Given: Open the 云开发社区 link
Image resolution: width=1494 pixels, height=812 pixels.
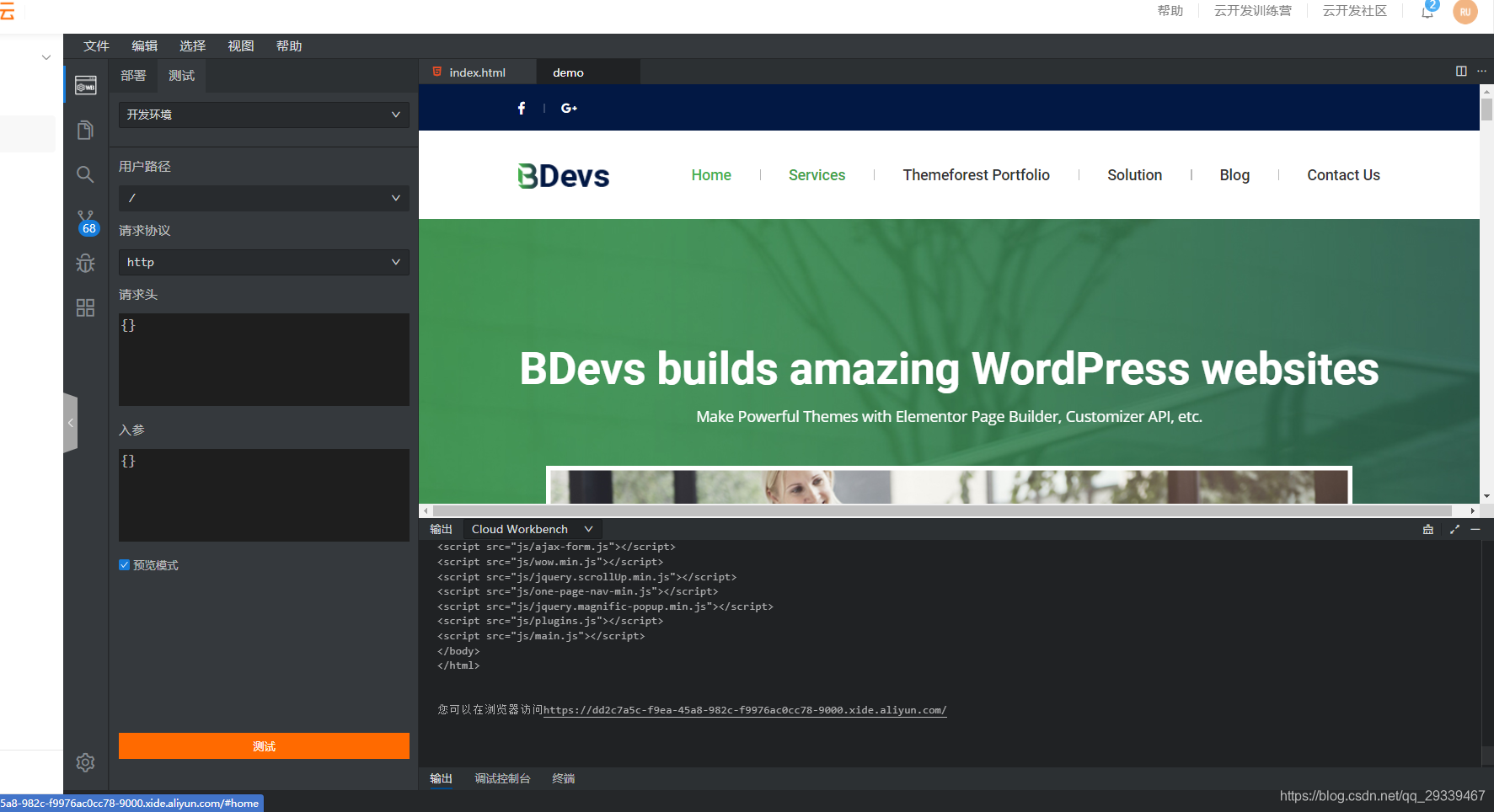Looking at the screenshot, I should tap(1355, 11).
